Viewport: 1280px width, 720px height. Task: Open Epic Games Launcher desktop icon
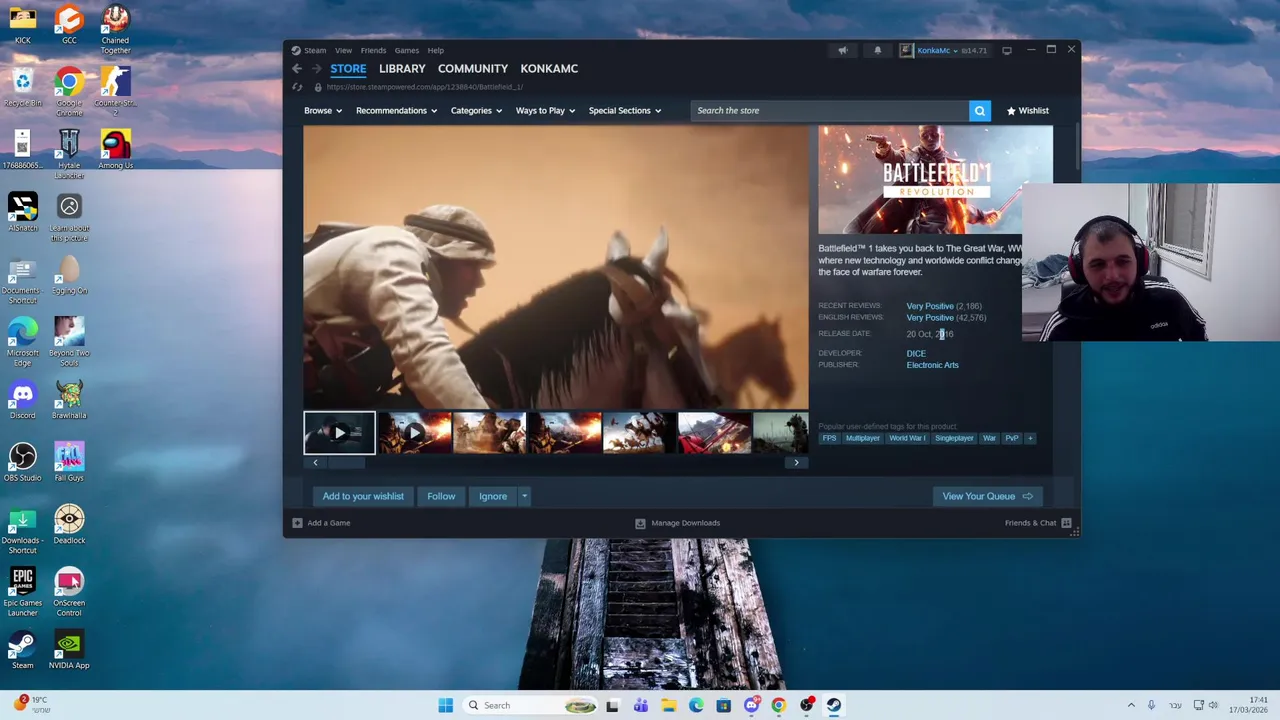click(x=22, y=590)
